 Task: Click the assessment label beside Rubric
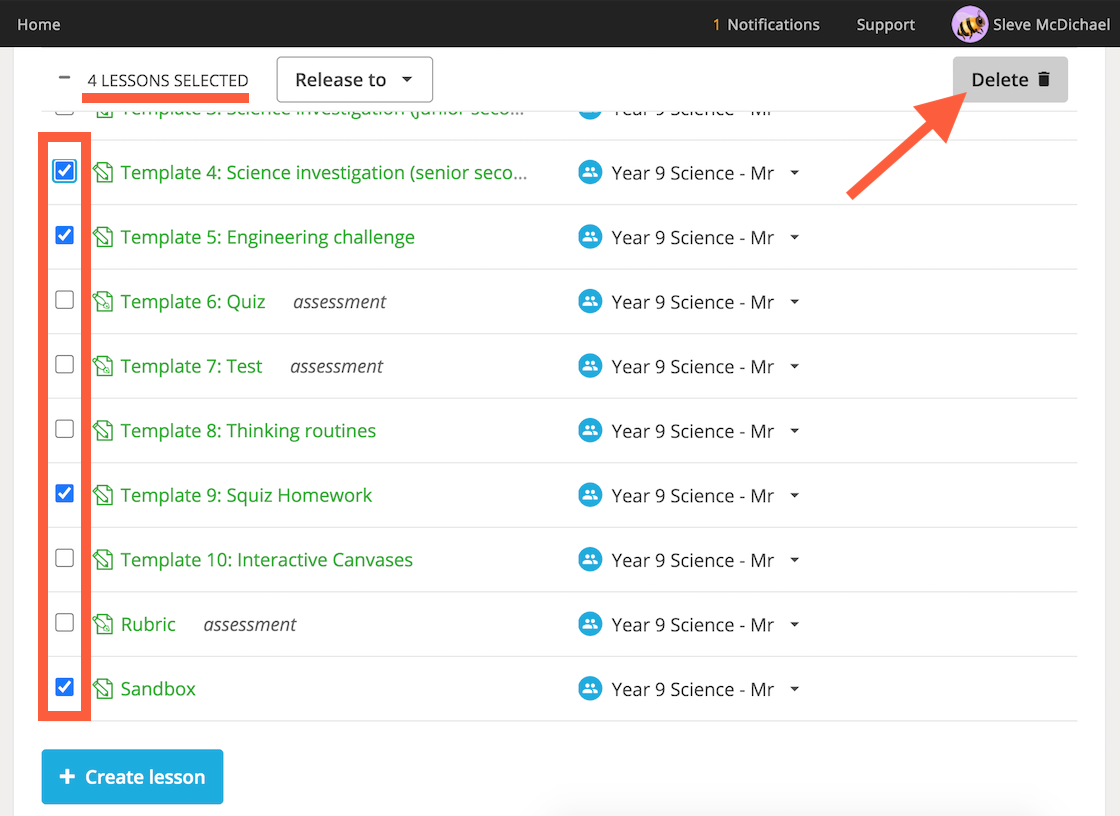(250, 625)
